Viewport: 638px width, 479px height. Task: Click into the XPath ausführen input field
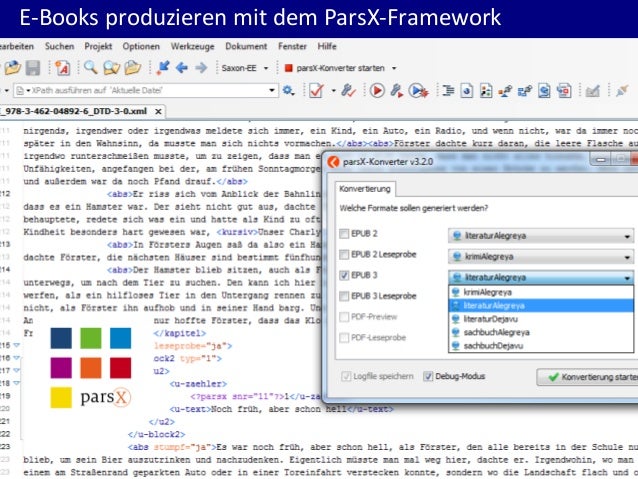point(146,90)
